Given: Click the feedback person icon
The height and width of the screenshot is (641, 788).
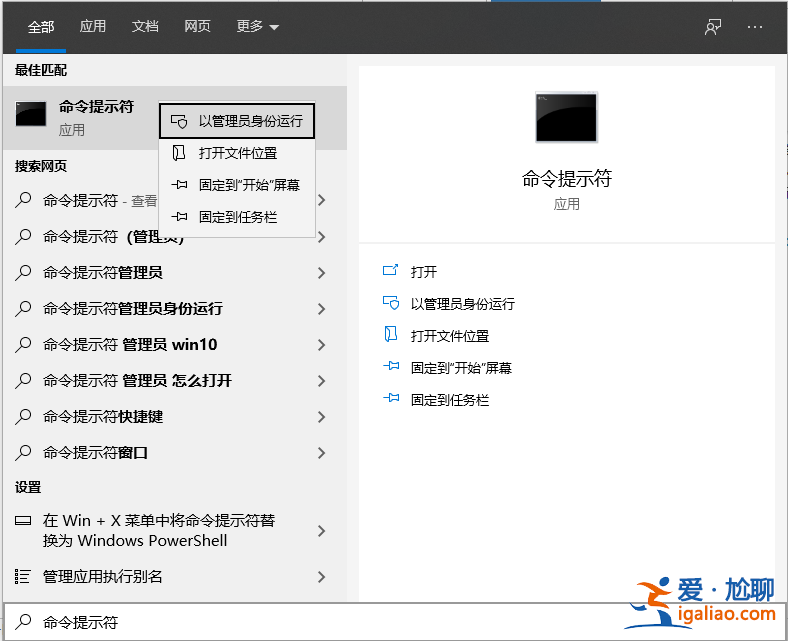Looking at the screenshot, I should (x=713, y=27).
